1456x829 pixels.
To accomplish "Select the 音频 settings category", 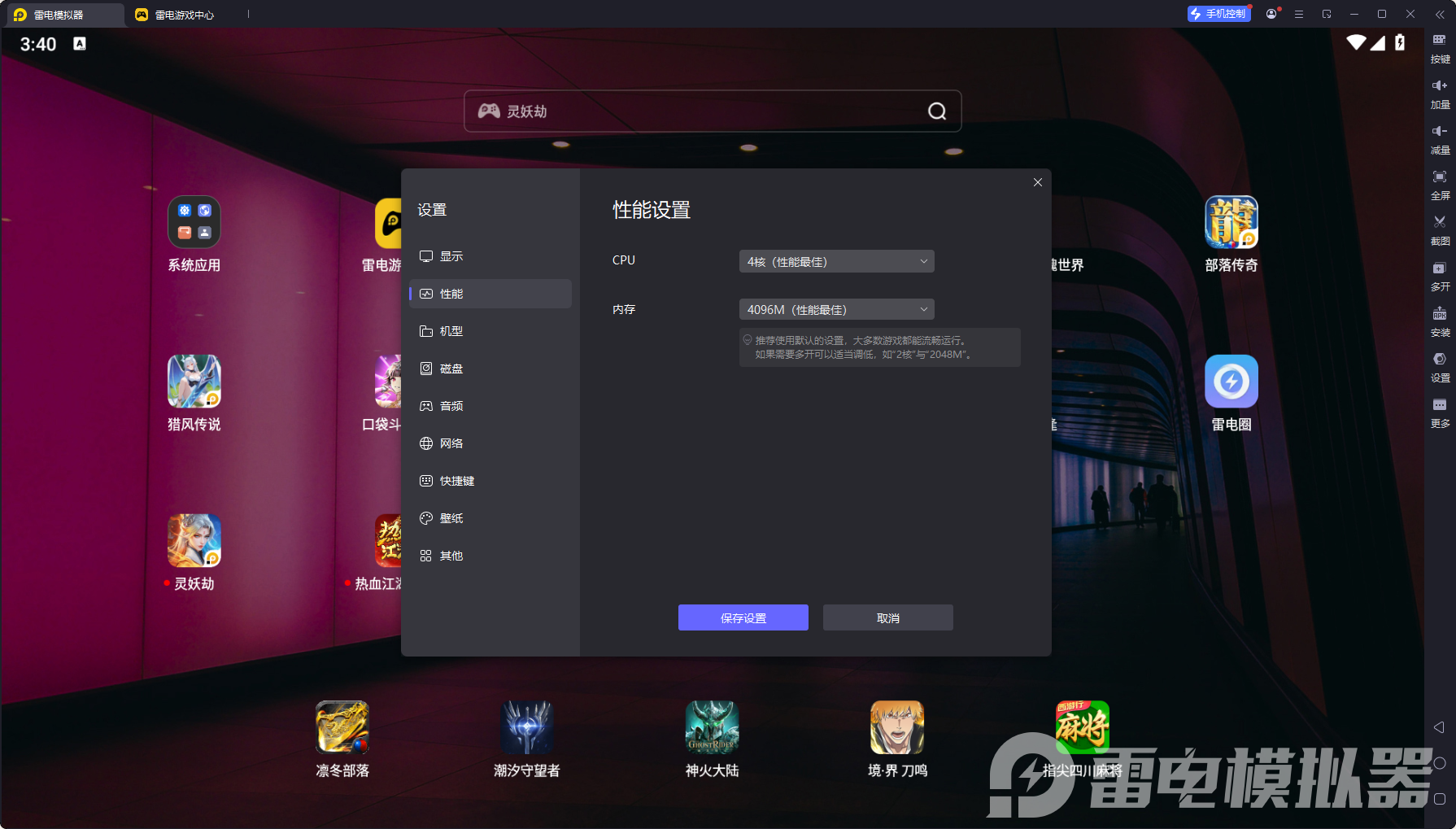I will (490, 406).
